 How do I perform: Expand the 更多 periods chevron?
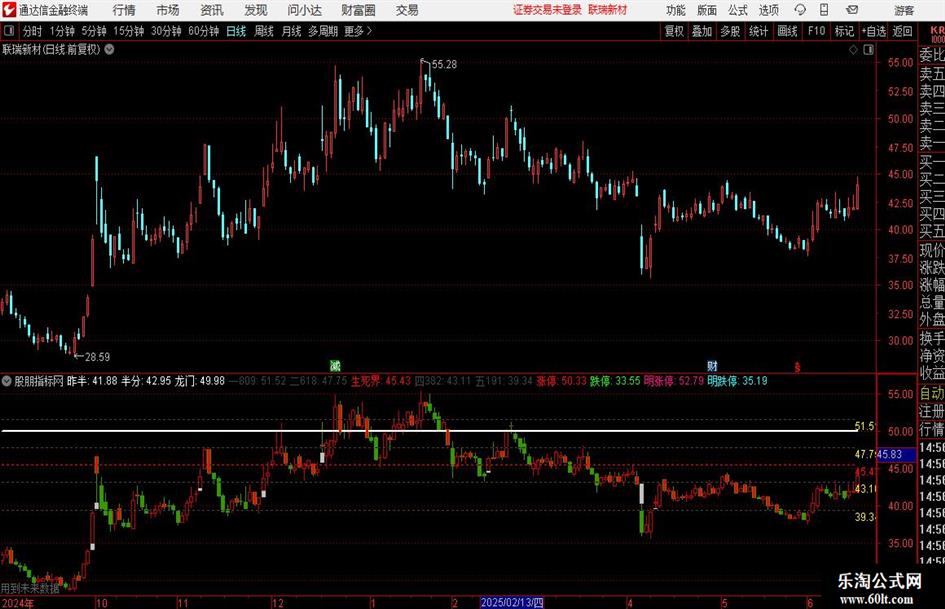pos(369,31)
